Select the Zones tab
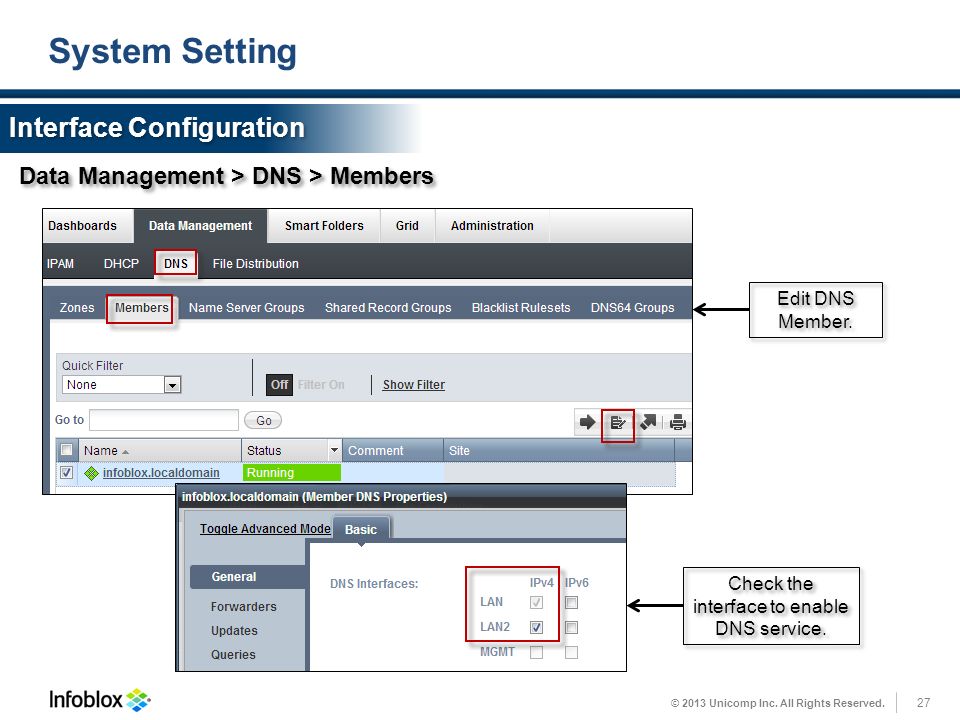The width and height of the screenshot is (960, 720). [x=77, y=308]
